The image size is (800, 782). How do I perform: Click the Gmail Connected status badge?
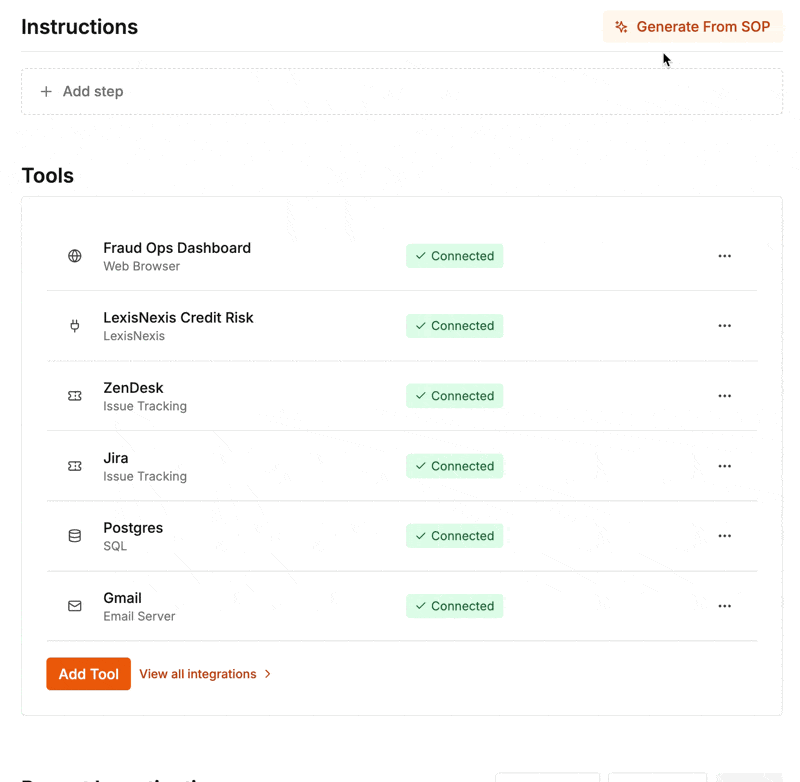coord(454,606)
